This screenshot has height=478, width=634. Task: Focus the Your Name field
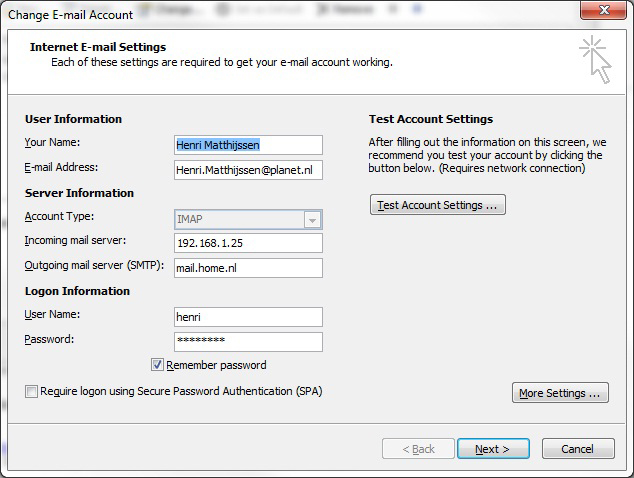[248, 145]
